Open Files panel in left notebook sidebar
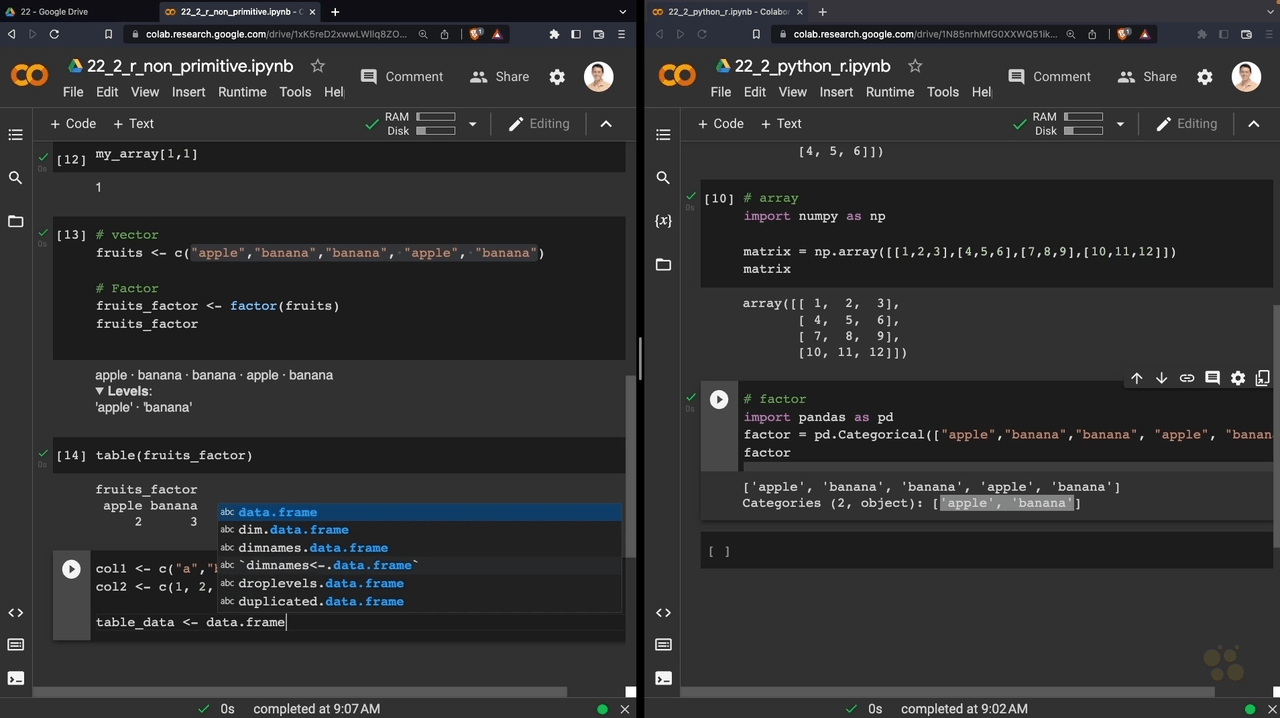This screenshot has width=1280, height=718. pos(15,221)
